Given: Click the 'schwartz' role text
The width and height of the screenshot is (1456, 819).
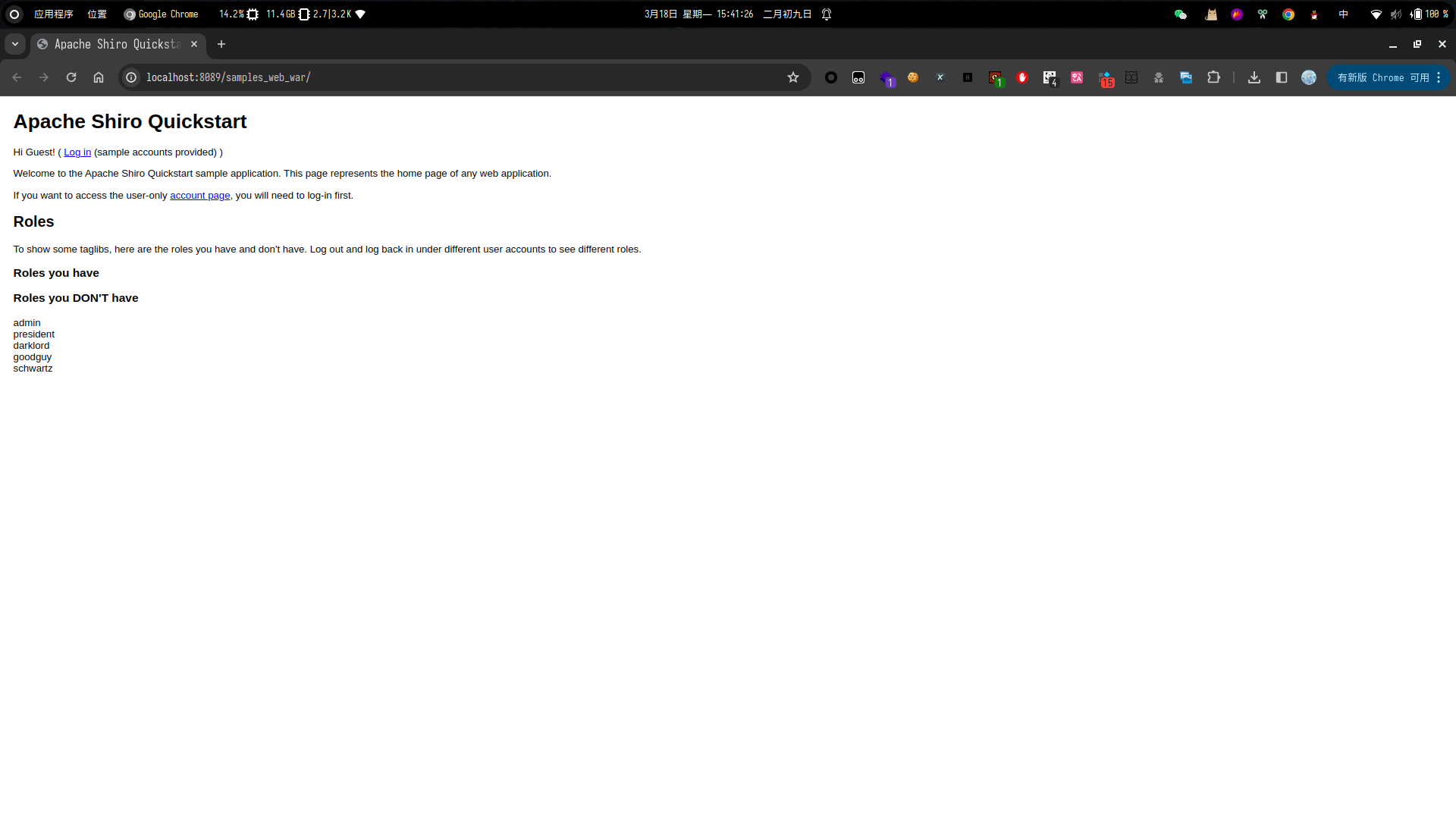Looking at the screenshot, I should point(33,369).
